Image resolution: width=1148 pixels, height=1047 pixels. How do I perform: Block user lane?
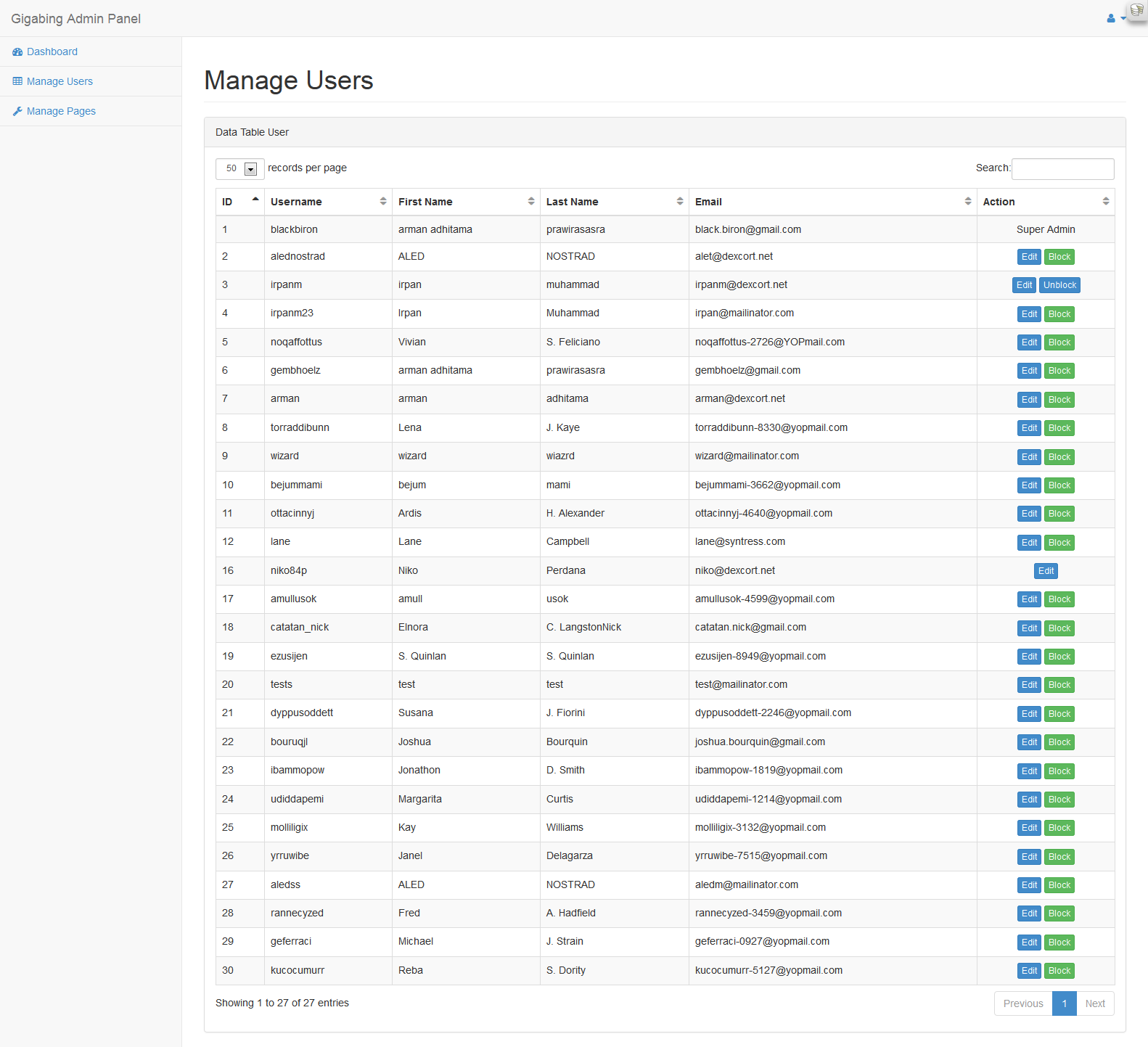point(1059,543)
